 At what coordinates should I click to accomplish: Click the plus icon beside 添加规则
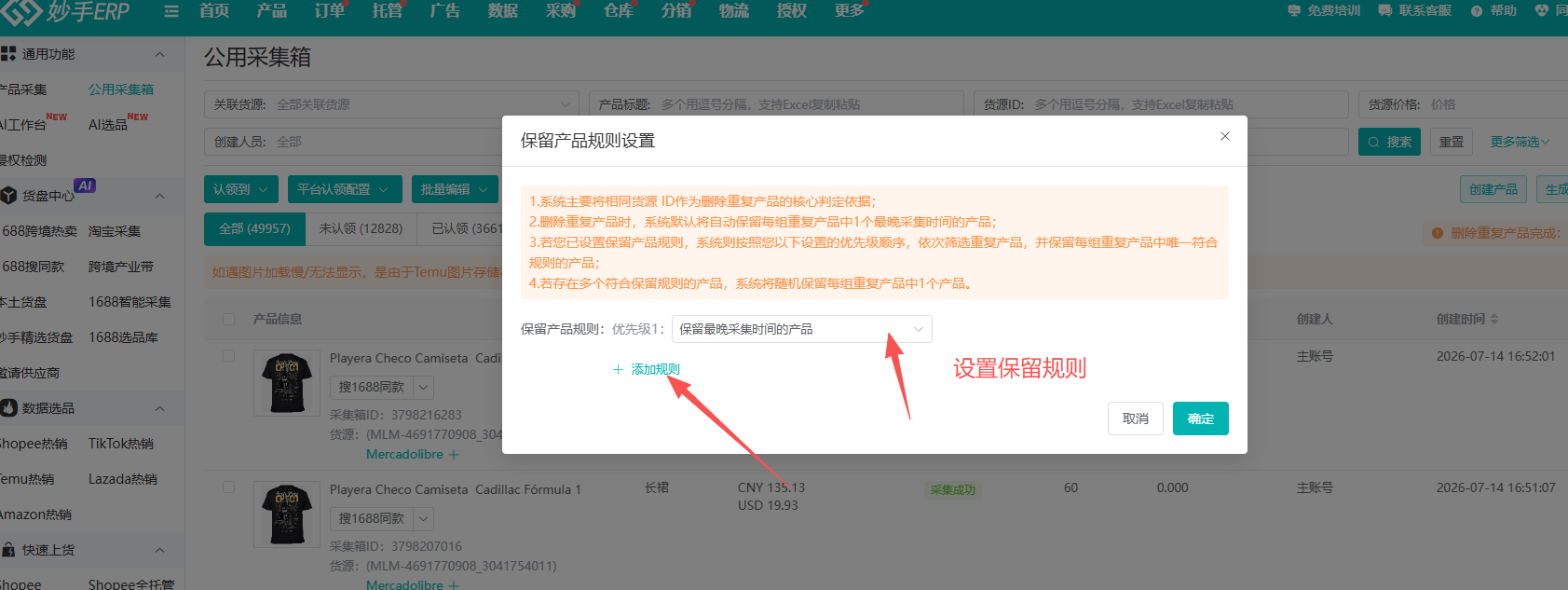point(618,370)
